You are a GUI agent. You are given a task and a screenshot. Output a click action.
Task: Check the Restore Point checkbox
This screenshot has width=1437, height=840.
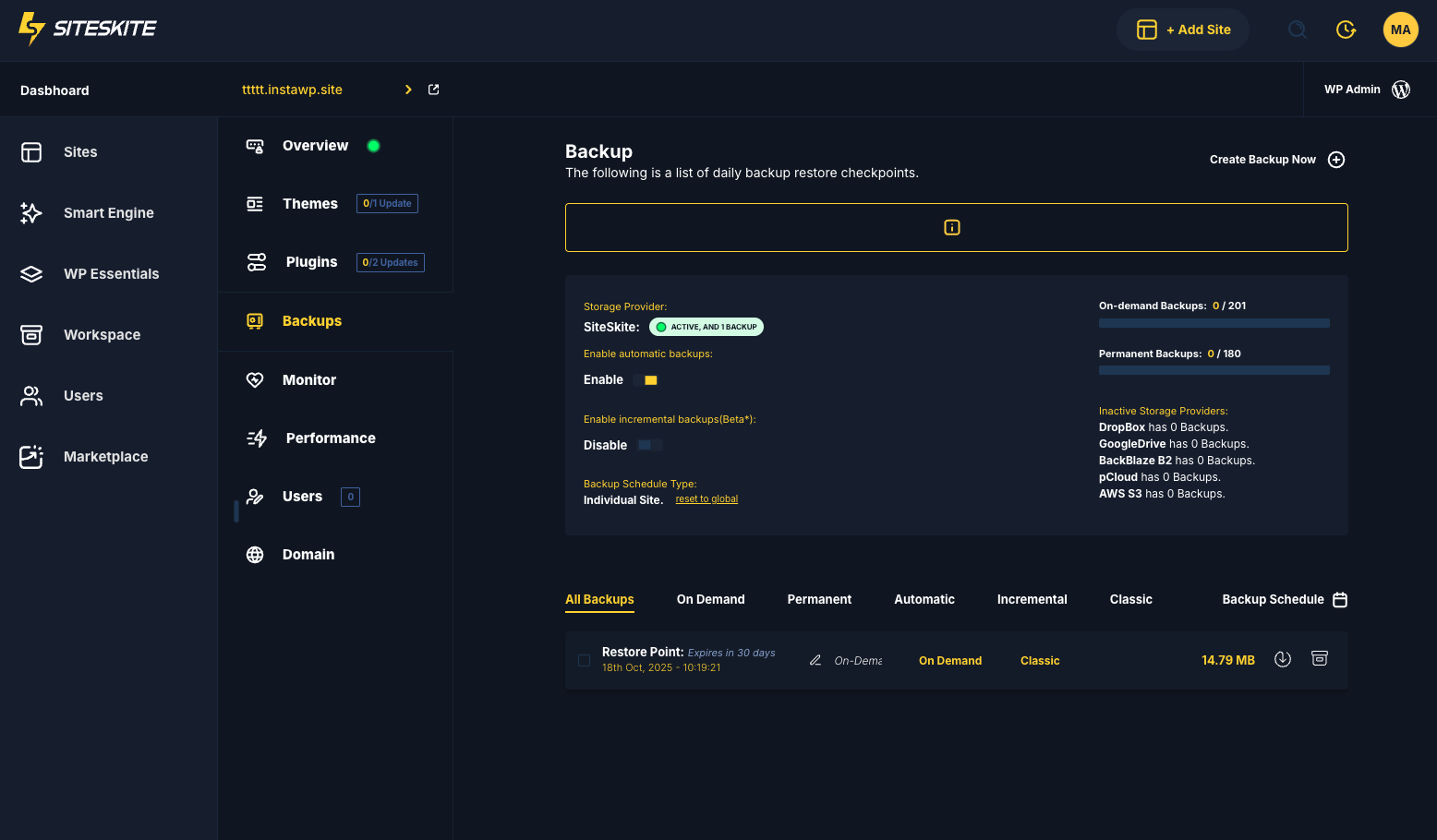coord(584,661)
